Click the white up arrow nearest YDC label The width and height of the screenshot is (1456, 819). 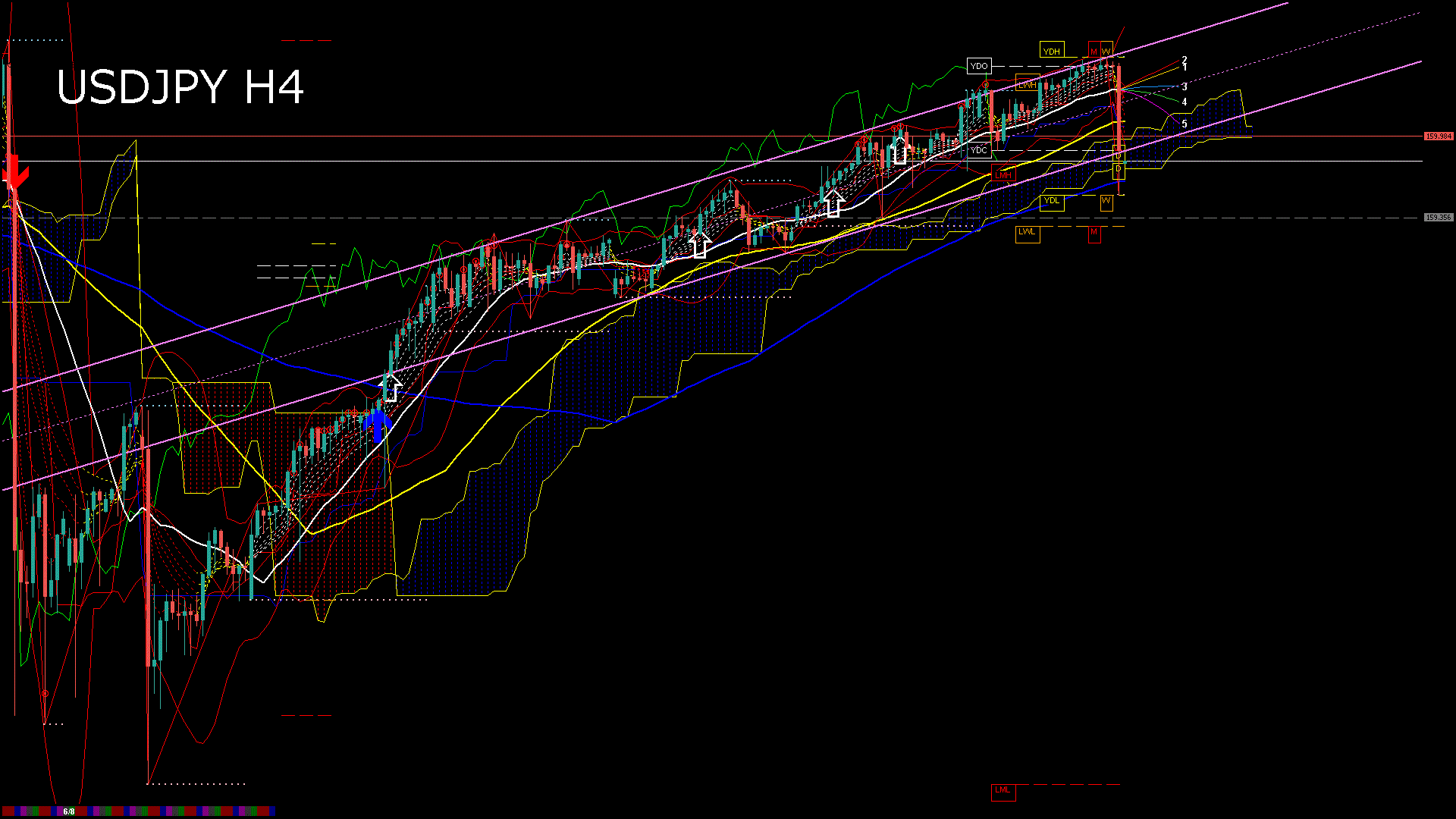(x=900, y=149)
